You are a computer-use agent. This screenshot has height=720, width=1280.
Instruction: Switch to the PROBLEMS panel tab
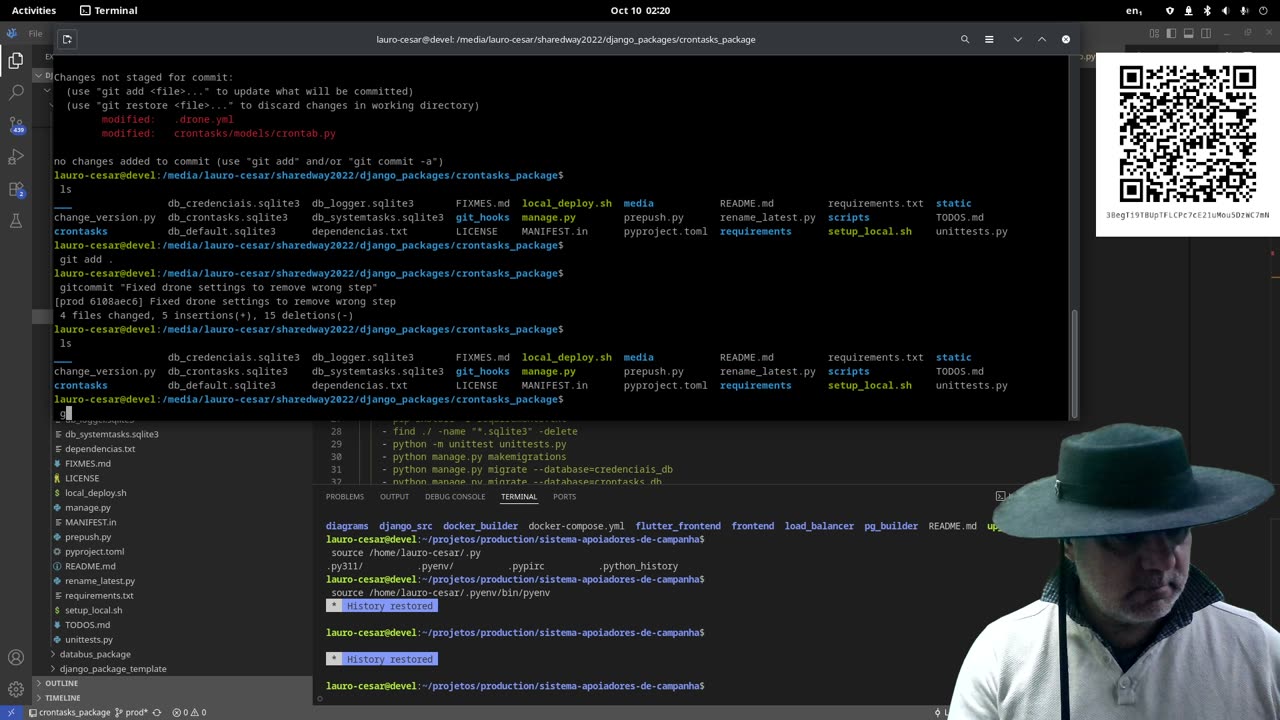pyautogui.click(x=345, y=497)
